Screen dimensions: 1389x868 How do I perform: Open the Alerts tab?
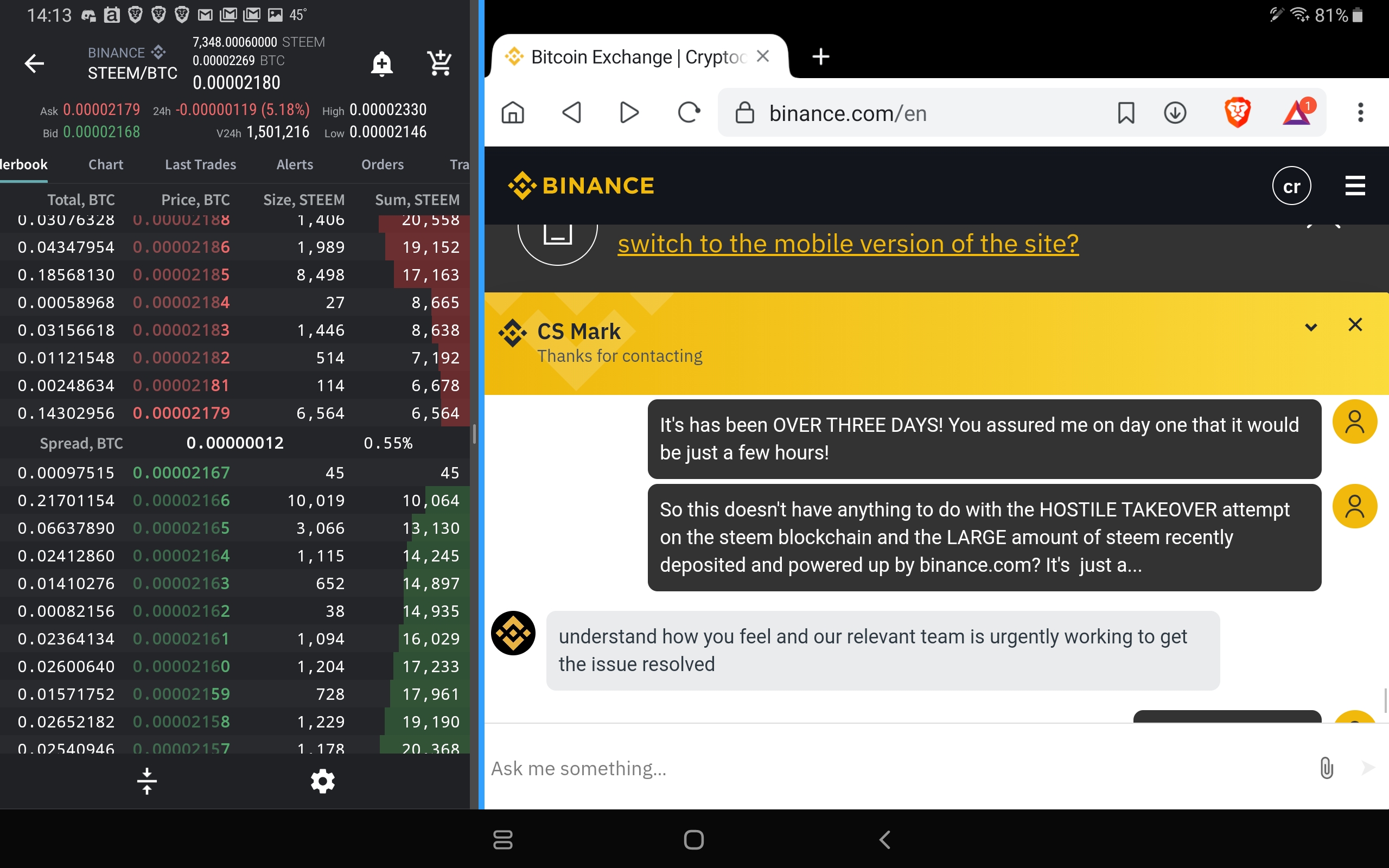pos(295,165)
